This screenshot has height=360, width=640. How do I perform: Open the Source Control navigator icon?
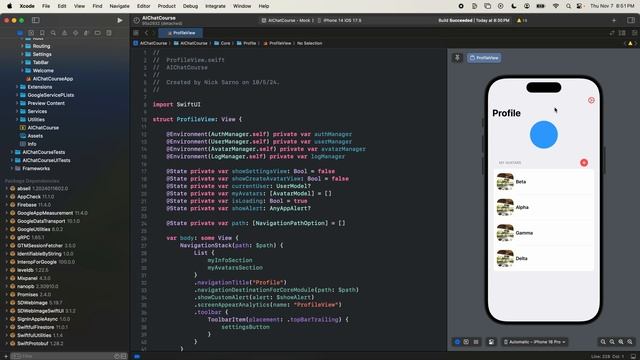pyautogui.click(x=31, y=33)
